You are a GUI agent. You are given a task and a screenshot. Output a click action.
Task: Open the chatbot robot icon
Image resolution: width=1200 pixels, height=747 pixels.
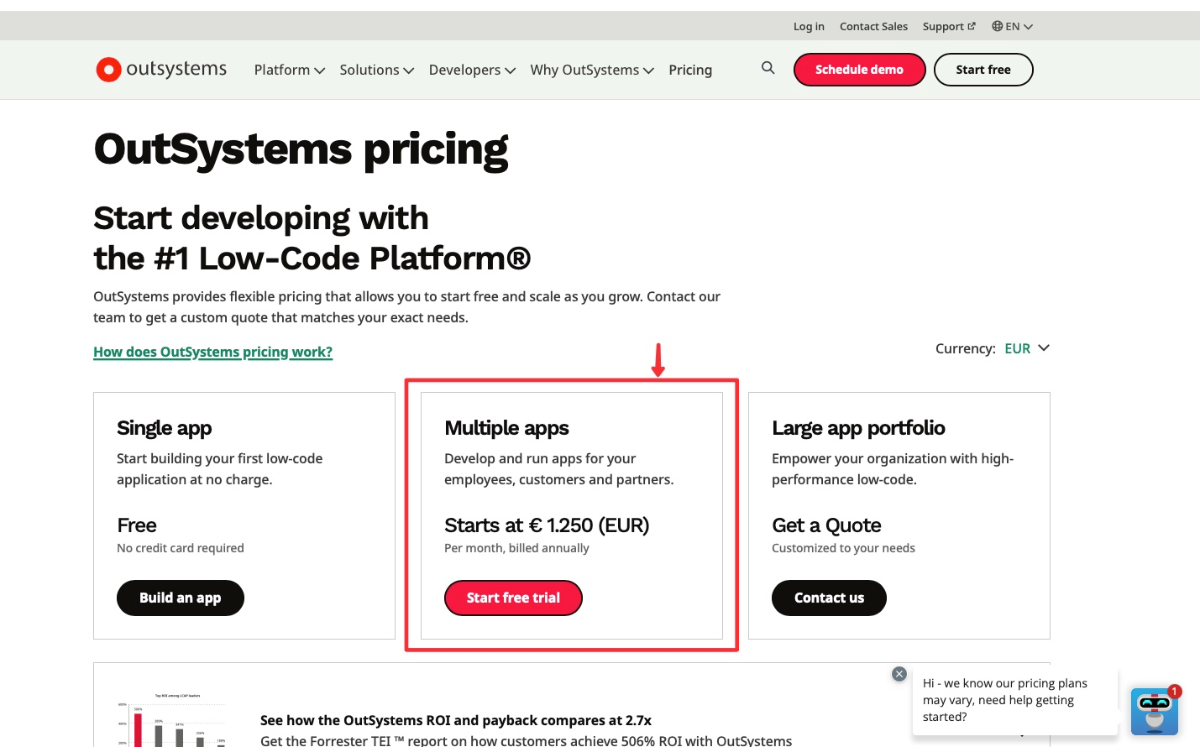(x=1154, y=711)
